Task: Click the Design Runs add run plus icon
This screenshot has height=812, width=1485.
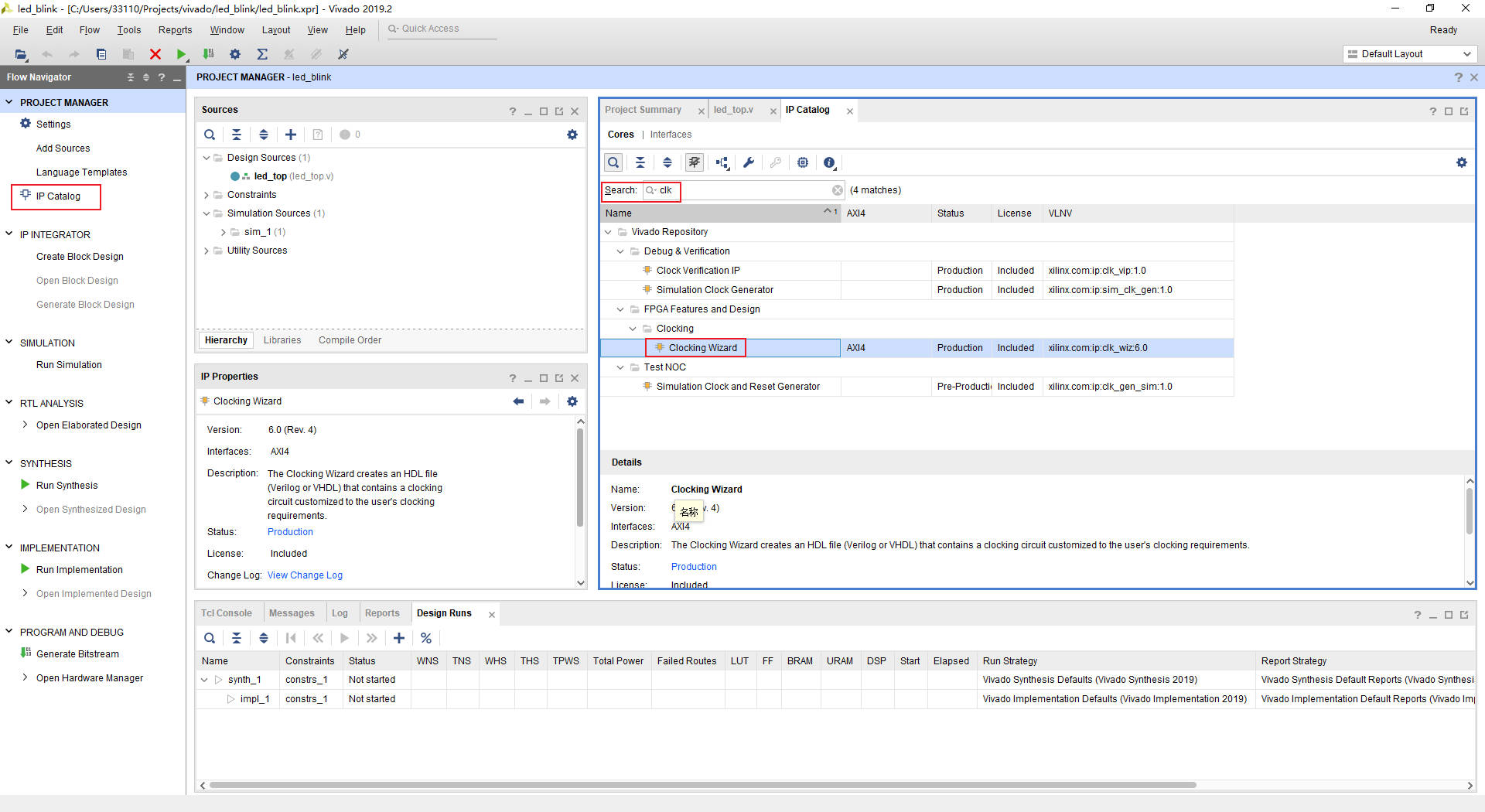Action: (399, 638)
